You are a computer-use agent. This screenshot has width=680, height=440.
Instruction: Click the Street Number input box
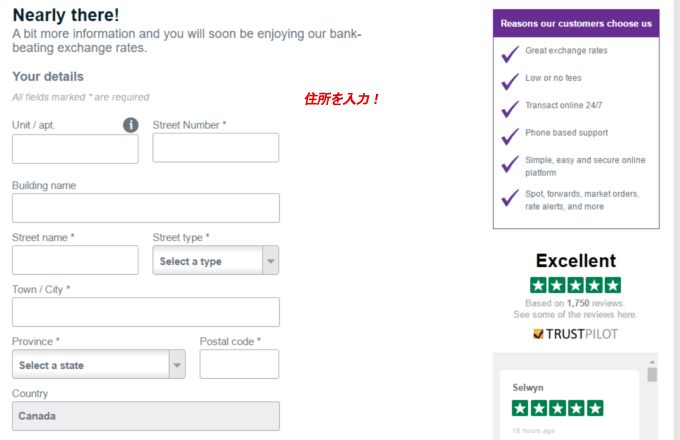tap(215, 148)
